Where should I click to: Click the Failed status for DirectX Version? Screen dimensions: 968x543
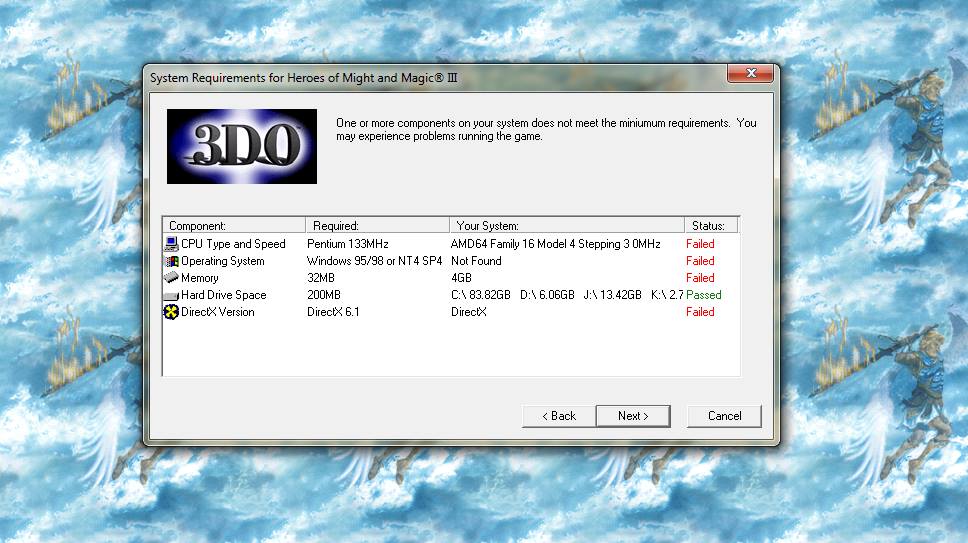[x=700, y=312]
